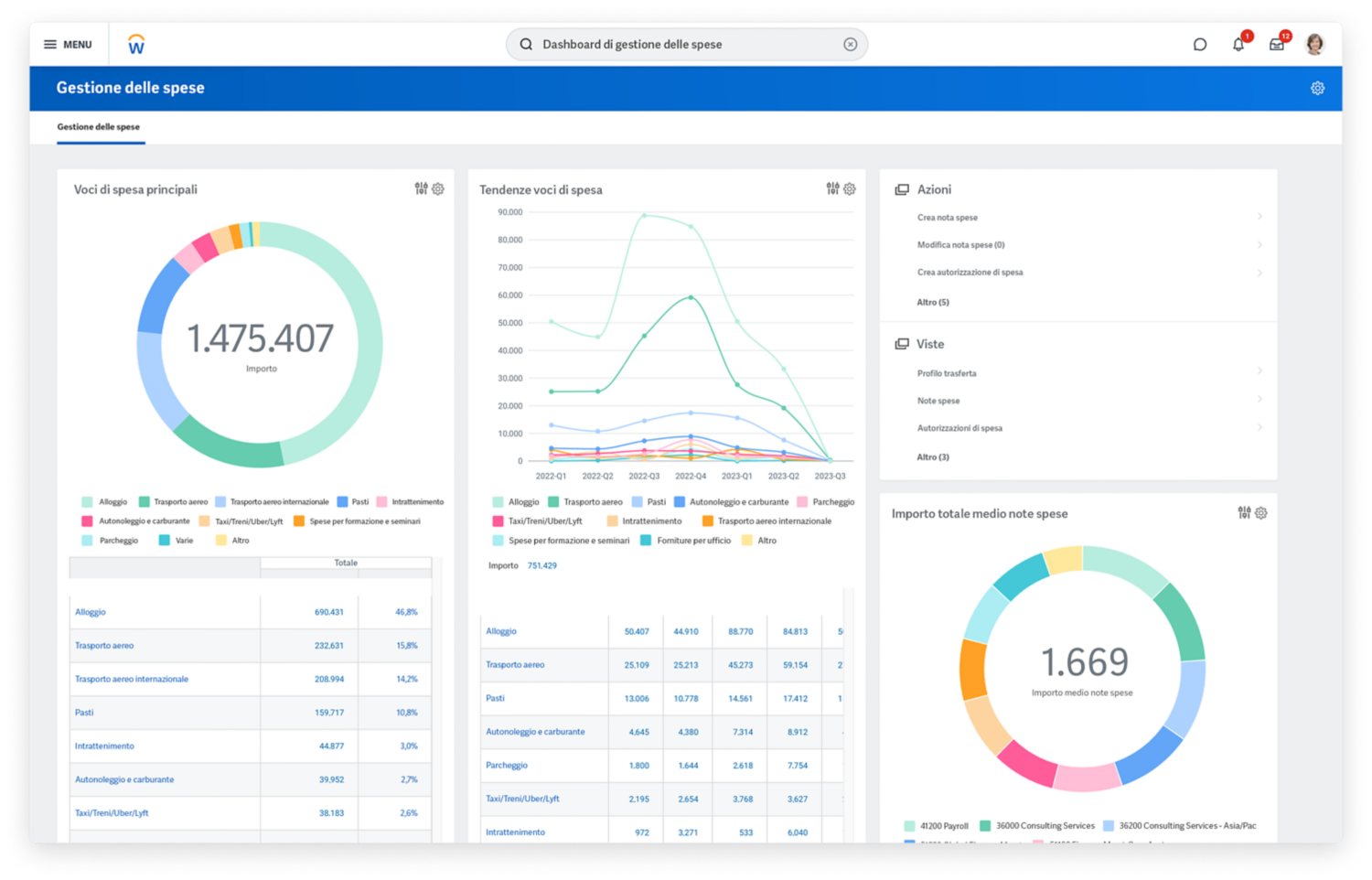This screenshot has width=1372, height=880.
Task: Open gear settings for Tendenze voci di spesa
Action: coord(850,188)
